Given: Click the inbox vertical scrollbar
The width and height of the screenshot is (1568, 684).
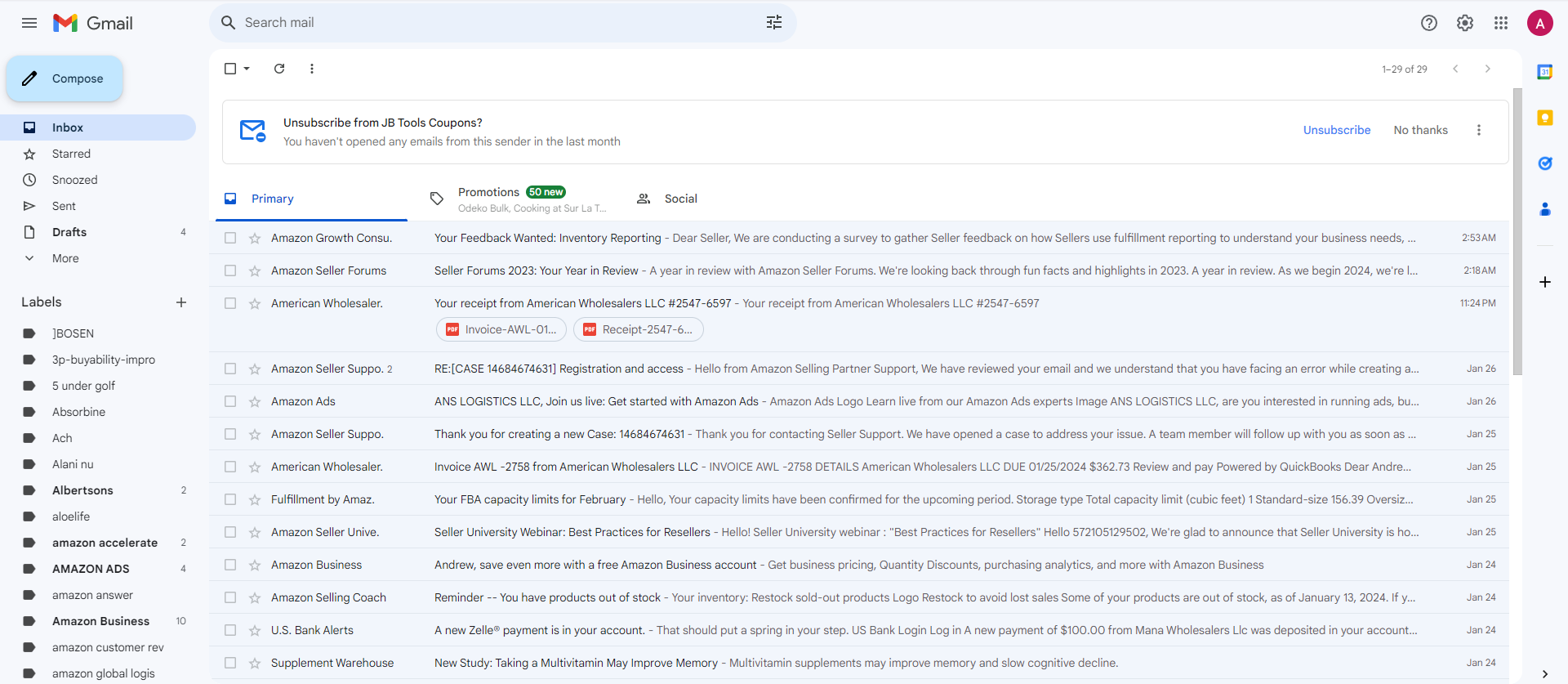Looking at the screenshot, I should point(1517,232).
